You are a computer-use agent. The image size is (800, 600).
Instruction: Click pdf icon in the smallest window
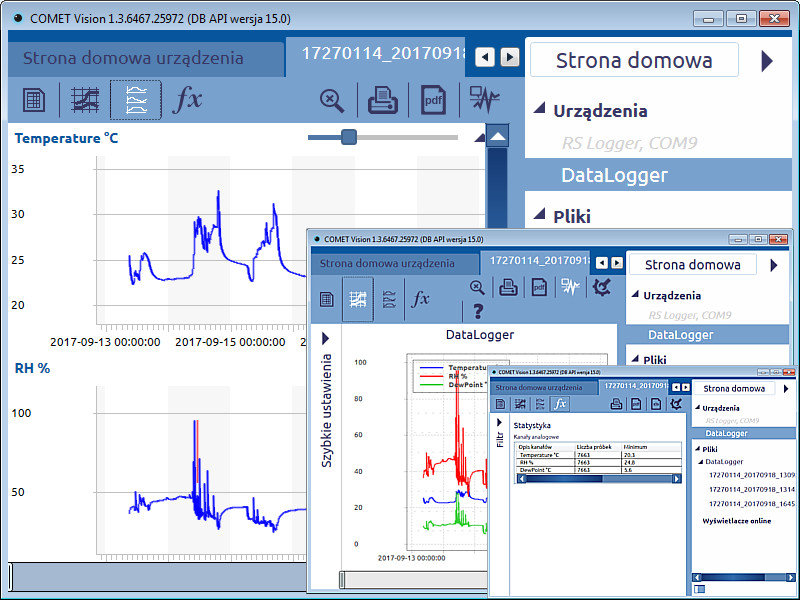[x=636, y=404]
